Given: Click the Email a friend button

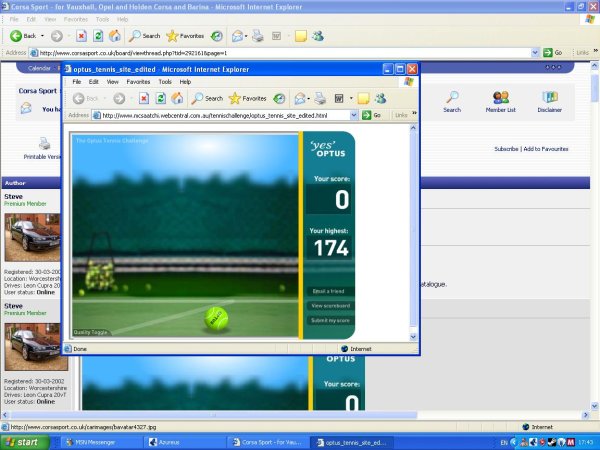Looking at the screenshot, I should 330,291.
